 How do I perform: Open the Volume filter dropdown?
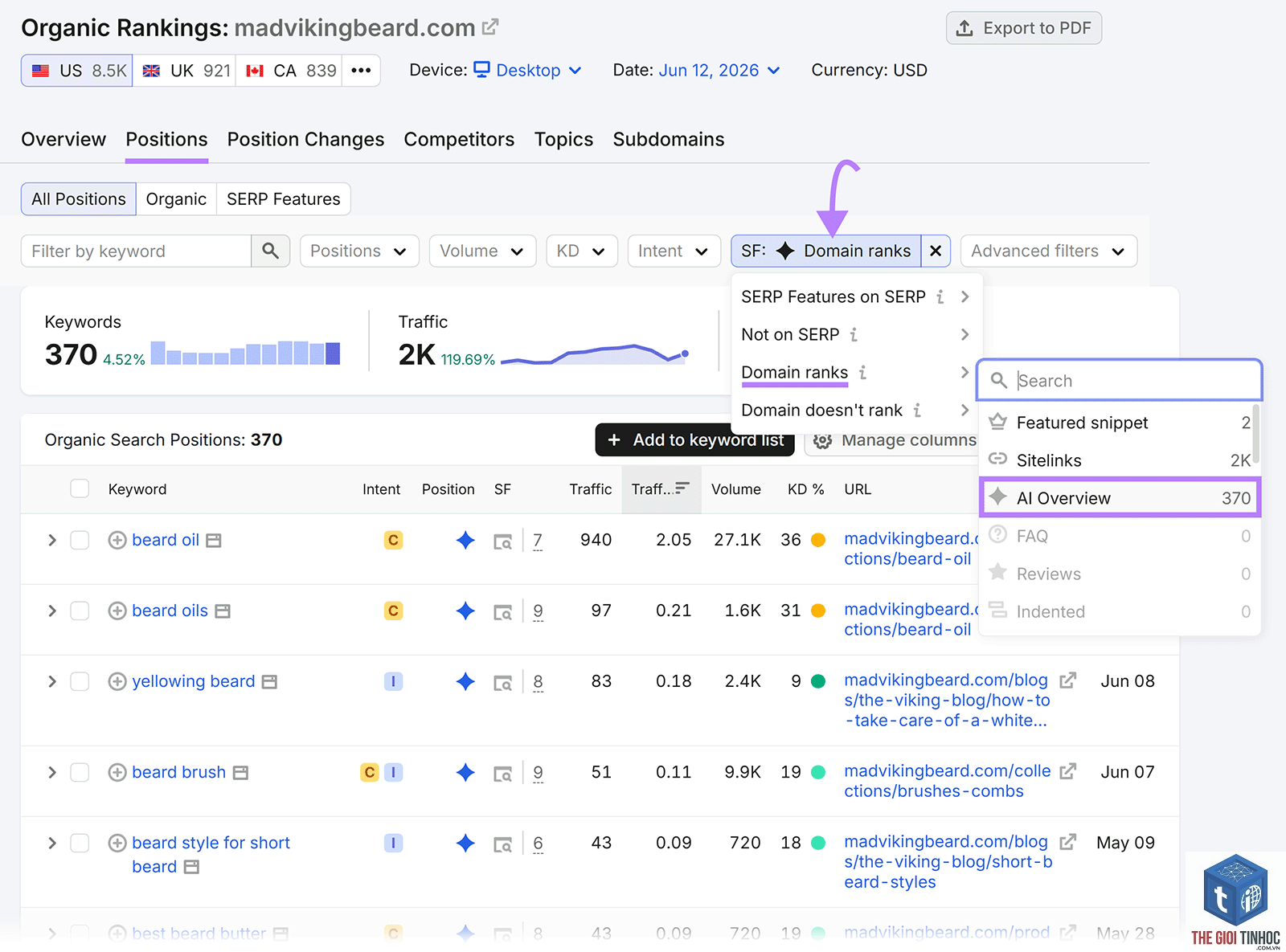coord(482,251)
